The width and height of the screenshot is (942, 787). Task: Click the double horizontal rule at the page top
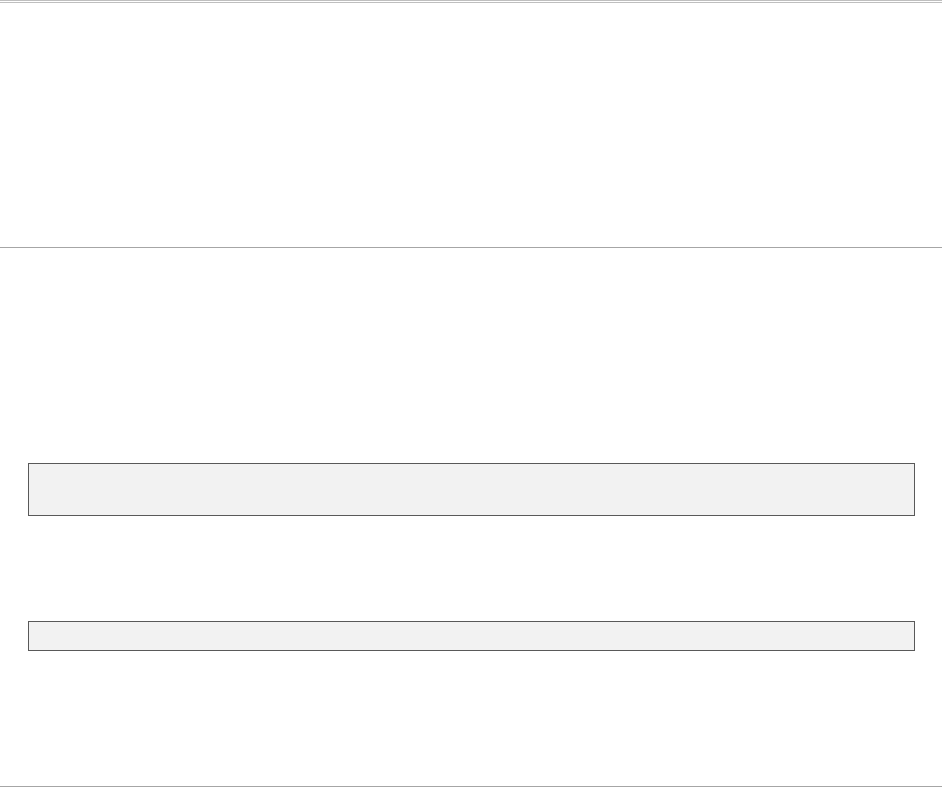point(471,2)
